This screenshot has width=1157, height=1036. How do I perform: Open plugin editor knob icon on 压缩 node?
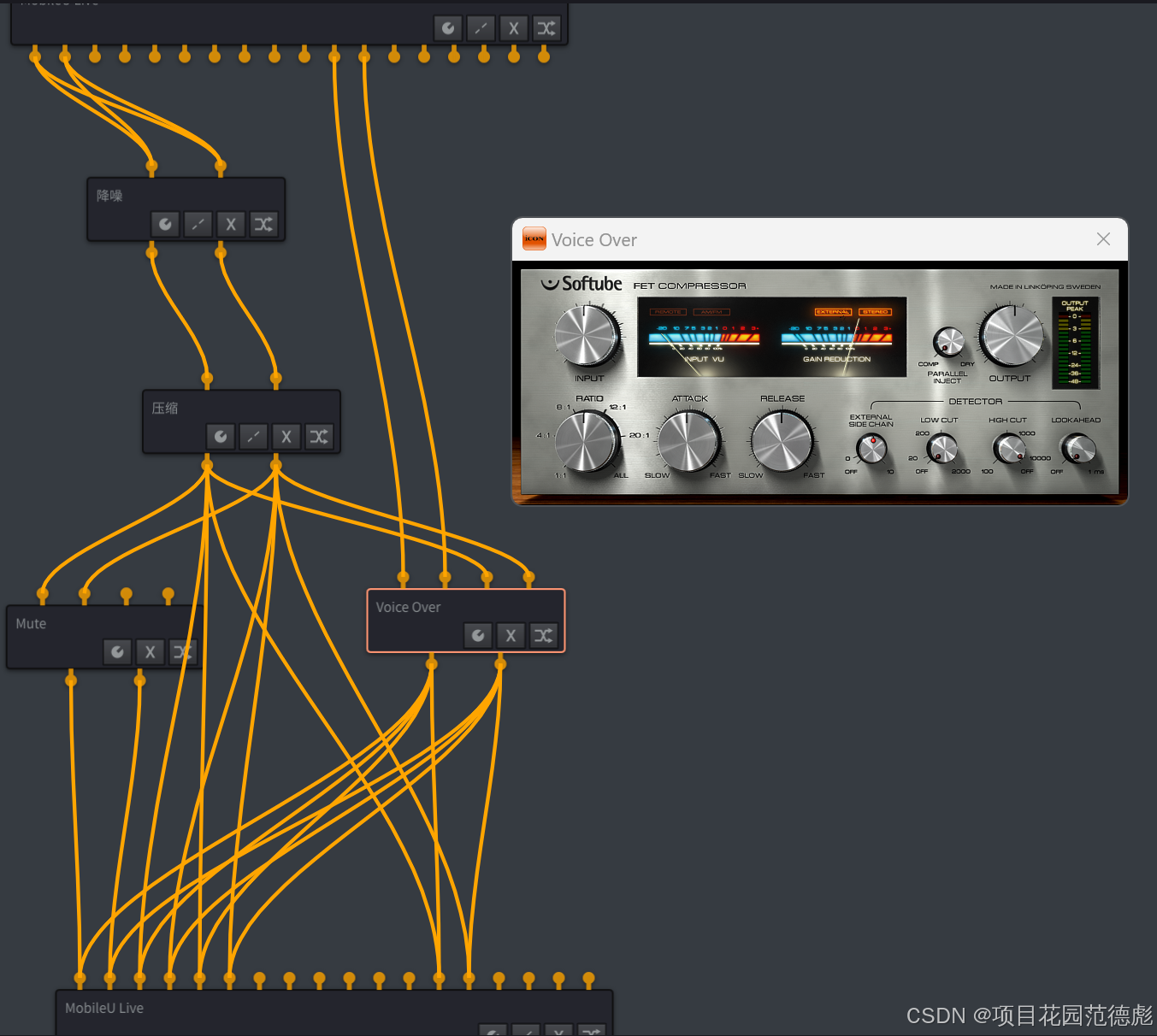point(221,437)
